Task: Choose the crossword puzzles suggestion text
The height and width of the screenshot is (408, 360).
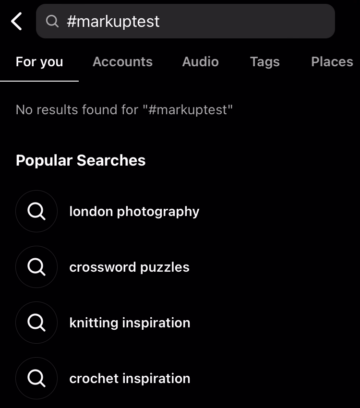Action: point(129,267)
